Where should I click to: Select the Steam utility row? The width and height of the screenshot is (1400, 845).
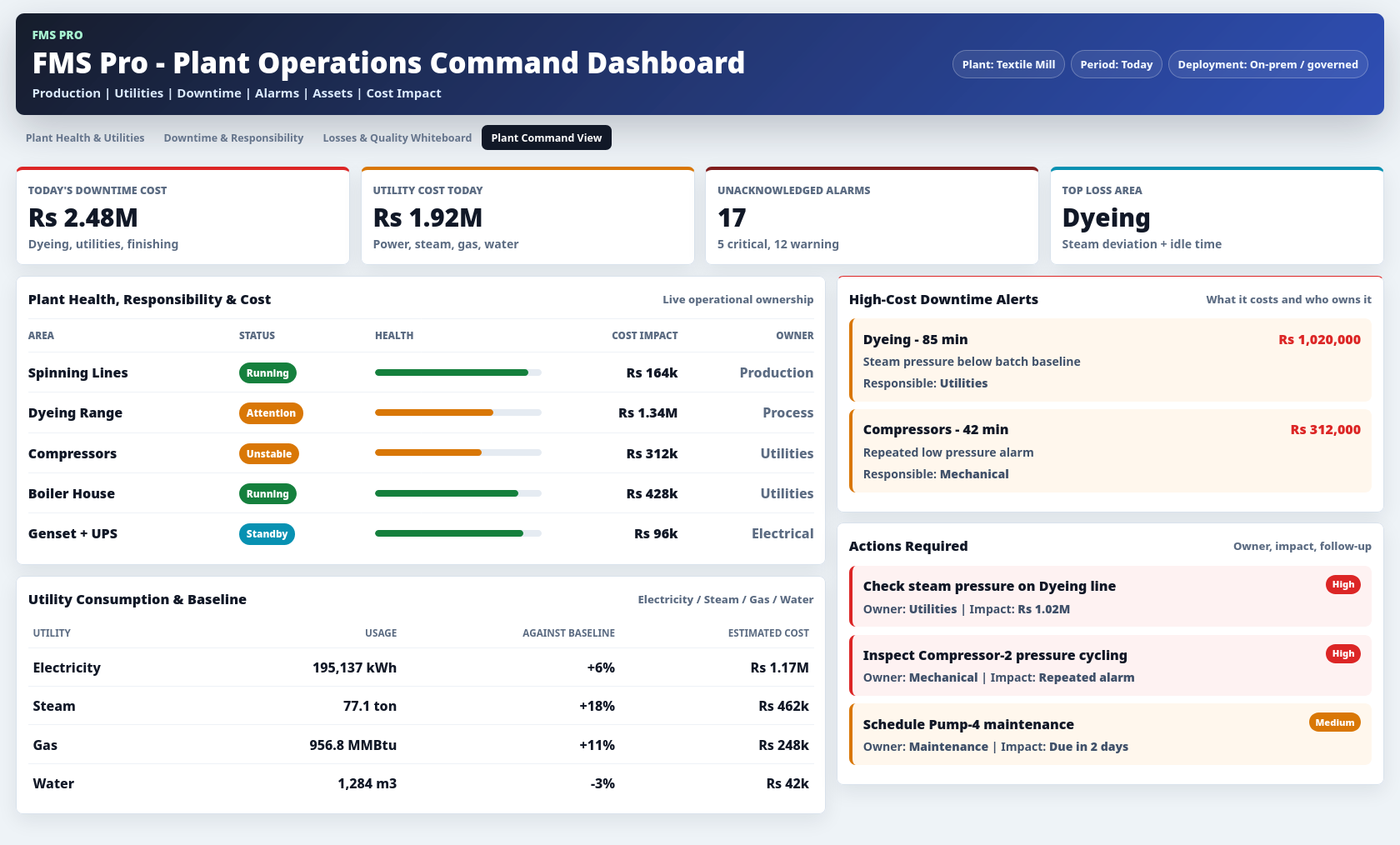[x=421, y=706]
